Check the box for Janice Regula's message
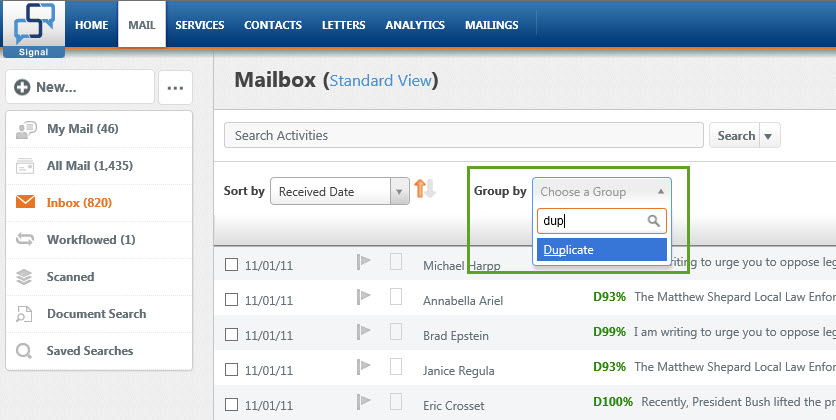This screenshot has height=420, width=836. tap(231, 369)
